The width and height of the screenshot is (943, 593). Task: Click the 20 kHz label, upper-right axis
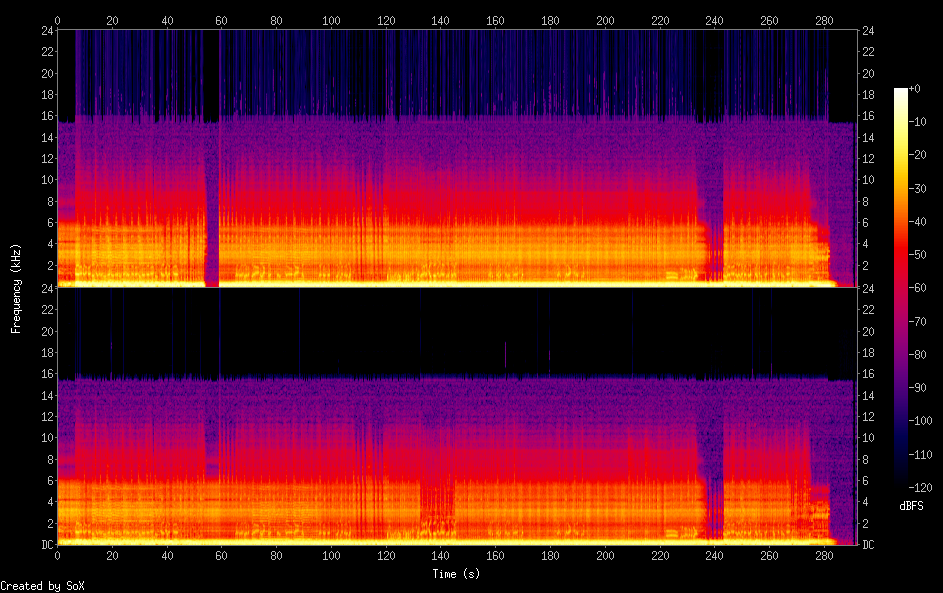click(x=869, y=74)
